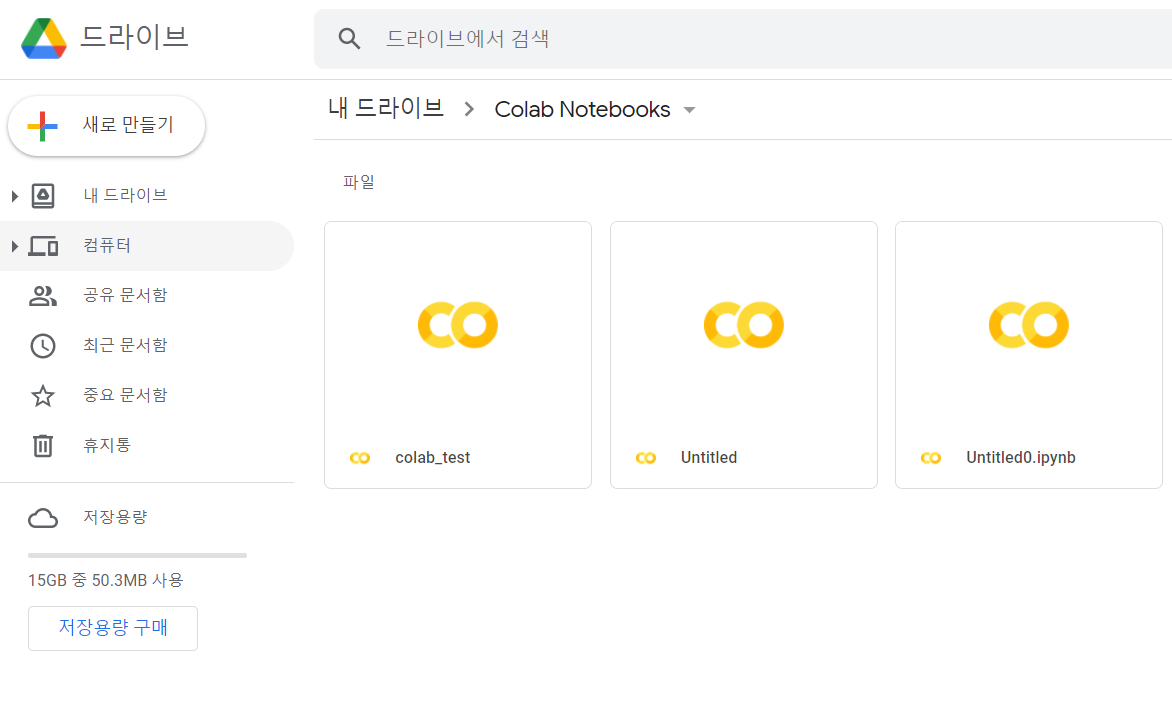This screenshot has height=727, width=1172.
Task: Go to 내 드라이브 breadcrumb
Action: point(386,109)
